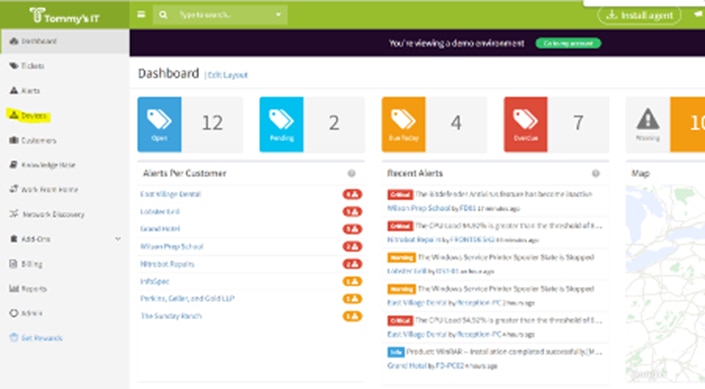Open the red Overdue tickets tag tile
The image size is (705, 389).
(526, 124)
